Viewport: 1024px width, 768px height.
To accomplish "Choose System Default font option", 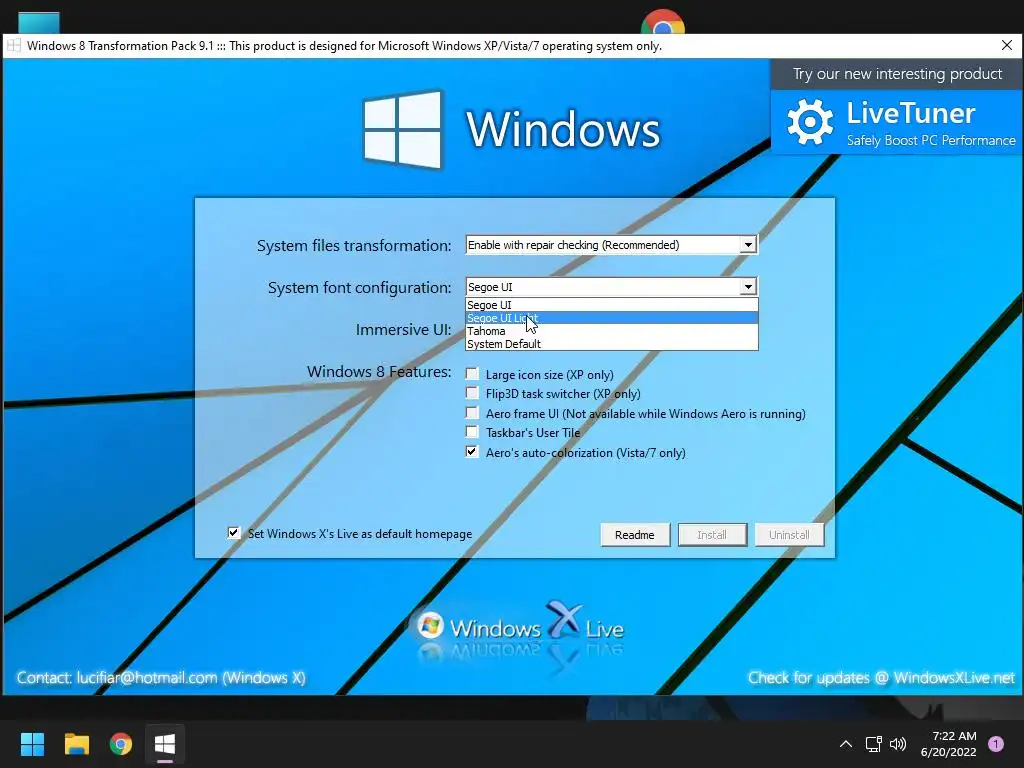I will (611, 344).
